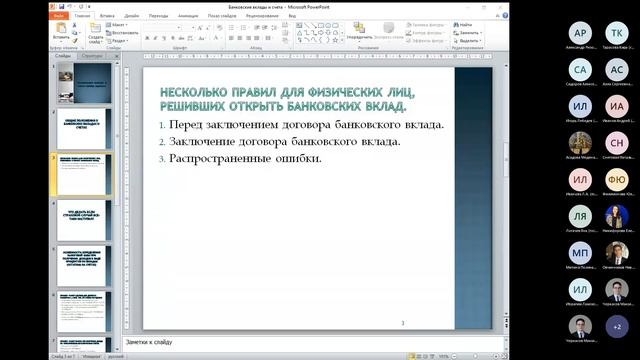This screenshot has width=640, height=360.
Task: Toggle Italic formatting
Action: pyautogui.click(x=156, y=38)
